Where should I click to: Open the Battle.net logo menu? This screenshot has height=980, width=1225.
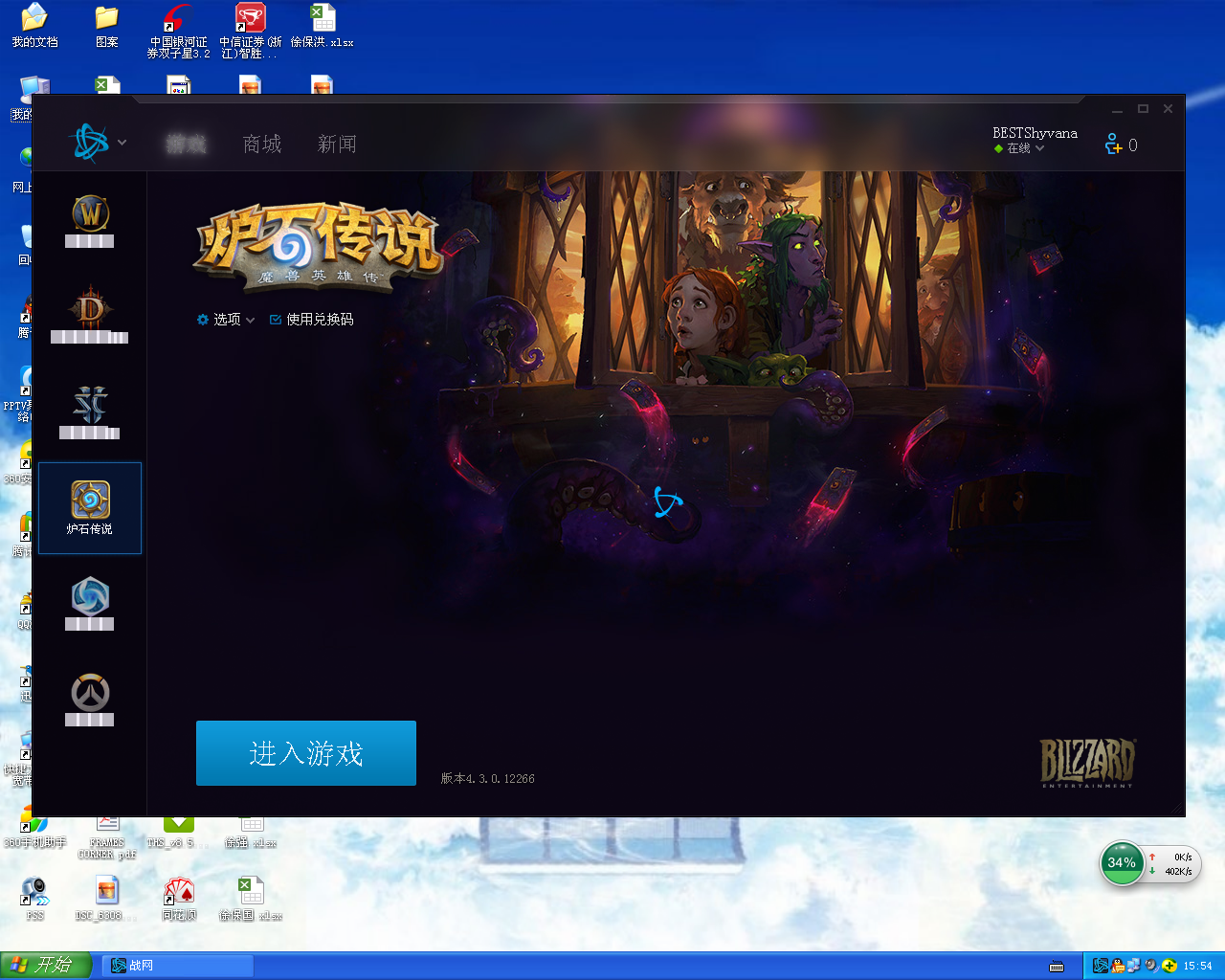(x=90, y=144)
